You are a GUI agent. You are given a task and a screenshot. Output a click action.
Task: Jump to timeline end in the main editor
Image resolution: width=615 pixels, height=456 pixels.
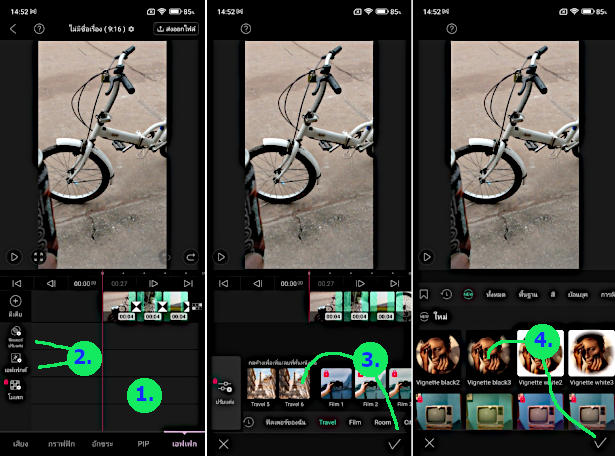pyautogui.click(x=188, y=283)
